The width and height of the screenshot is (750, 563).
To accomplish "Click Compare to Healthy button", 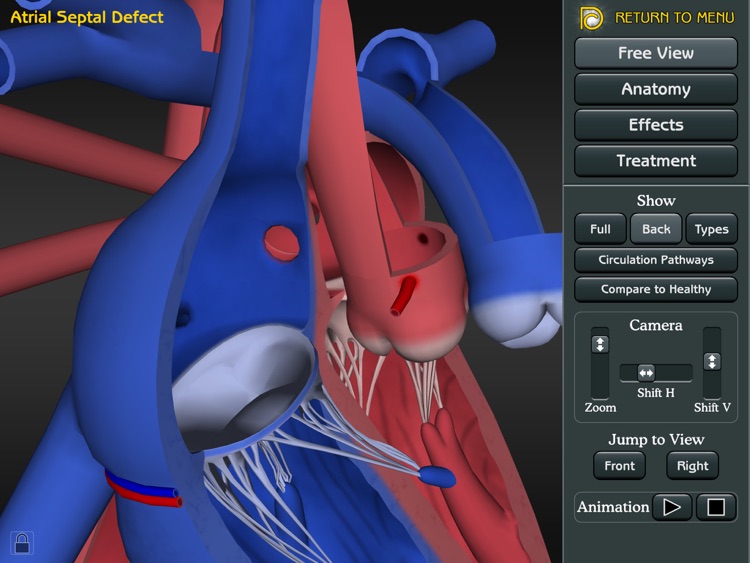I will coord(655,289).
